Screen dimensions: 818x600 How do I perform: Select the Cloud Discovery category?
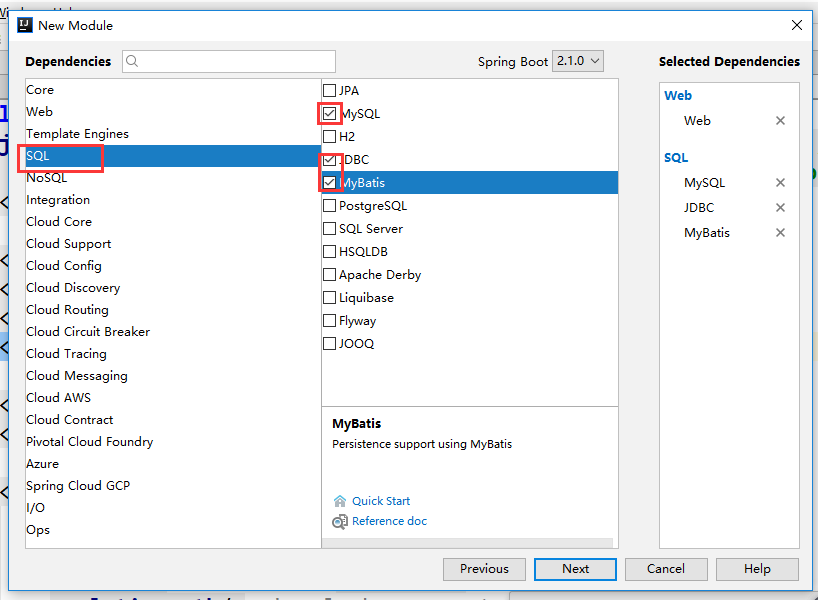pyautogui.click(x=173, y=287)
